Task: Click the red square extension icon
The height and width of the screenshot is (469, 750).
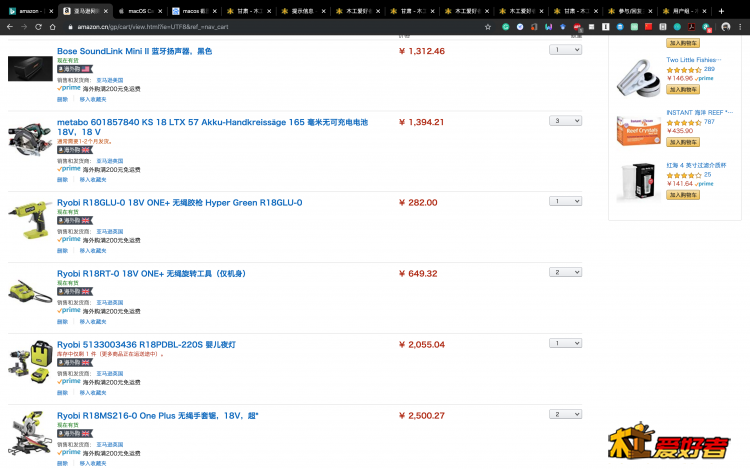Action: (648, 27)
